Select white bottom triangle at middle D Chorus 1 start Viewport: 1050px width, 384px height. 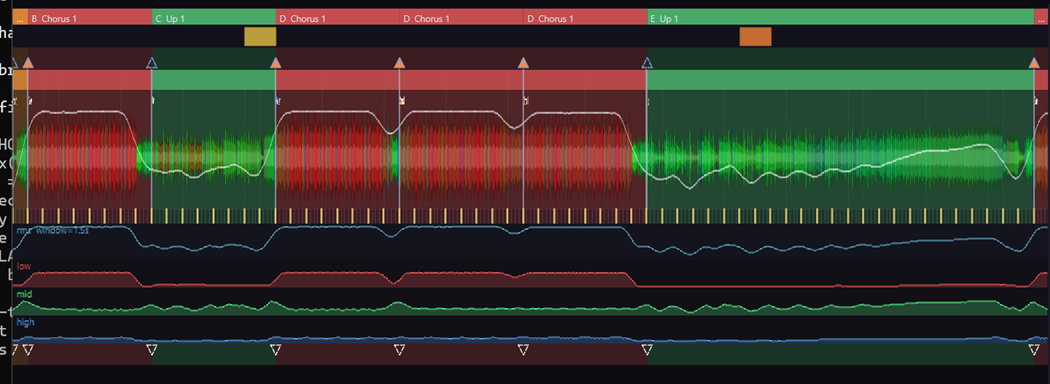[x=399, y=349]
